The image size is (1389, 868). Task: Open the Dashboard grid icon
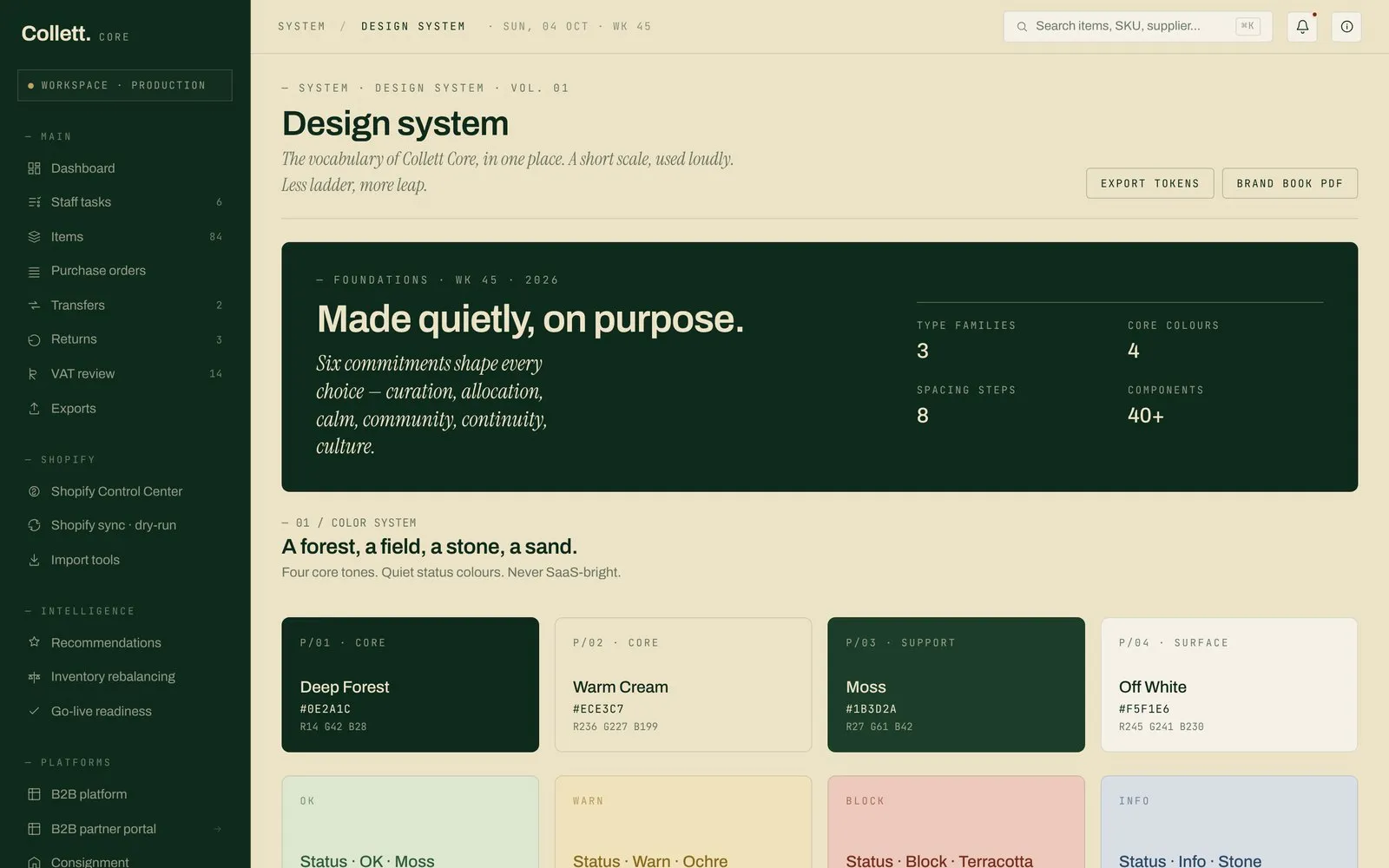[34, 168]
